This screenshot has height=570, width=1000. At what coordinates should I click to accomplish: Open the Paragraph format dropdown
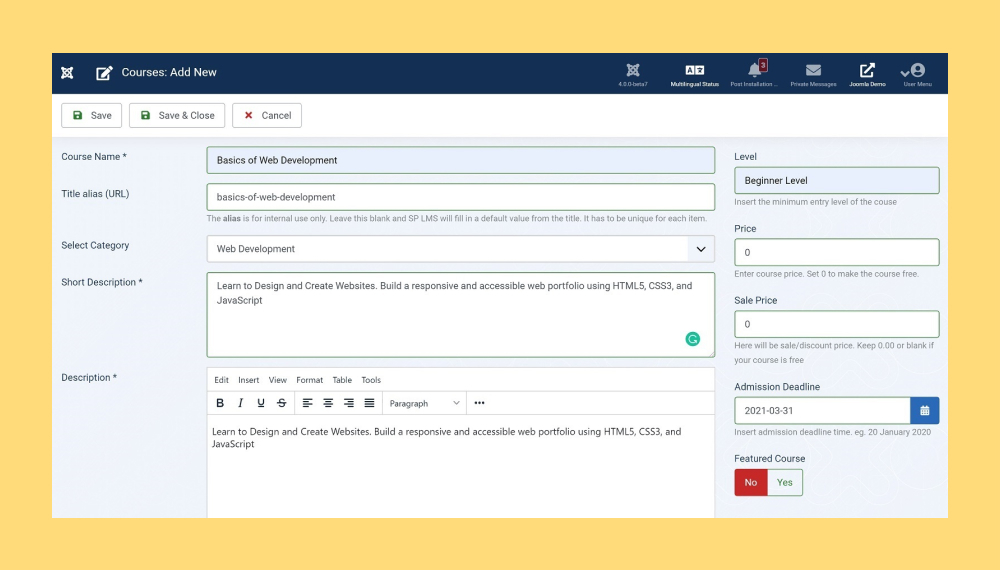424,403
